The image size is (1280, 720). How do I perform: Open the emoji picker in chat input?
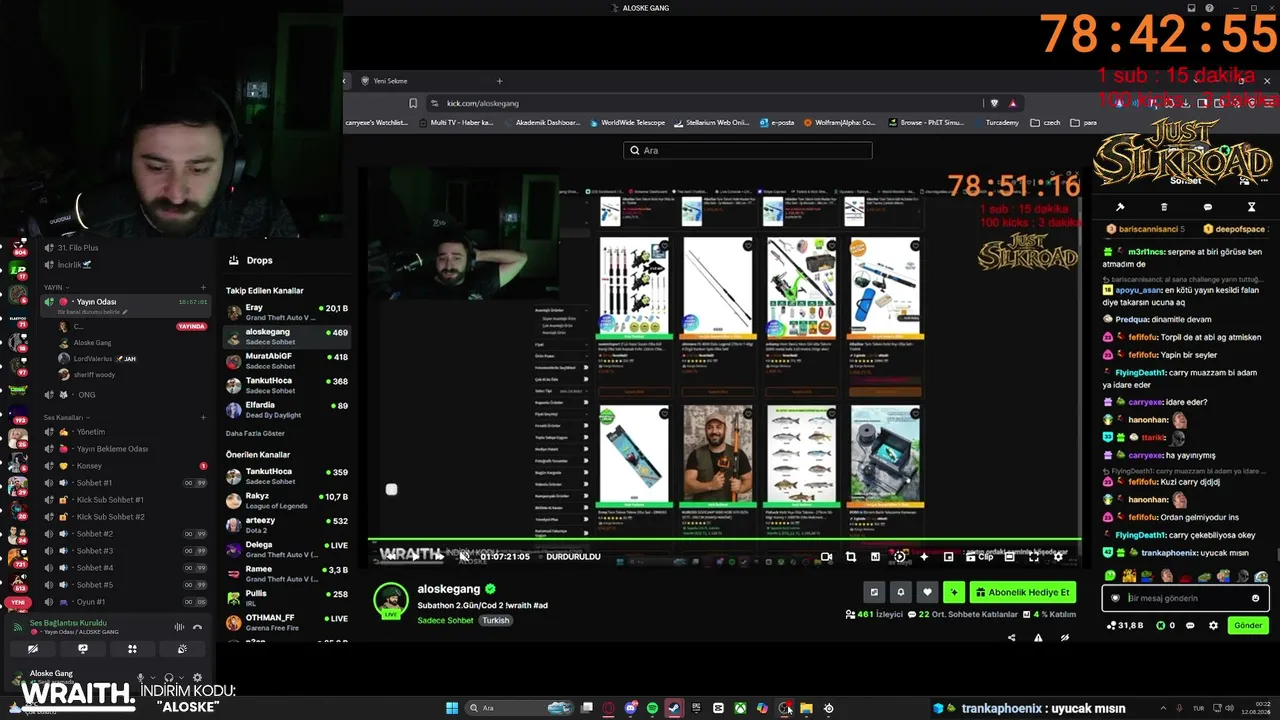(1256, 598)
